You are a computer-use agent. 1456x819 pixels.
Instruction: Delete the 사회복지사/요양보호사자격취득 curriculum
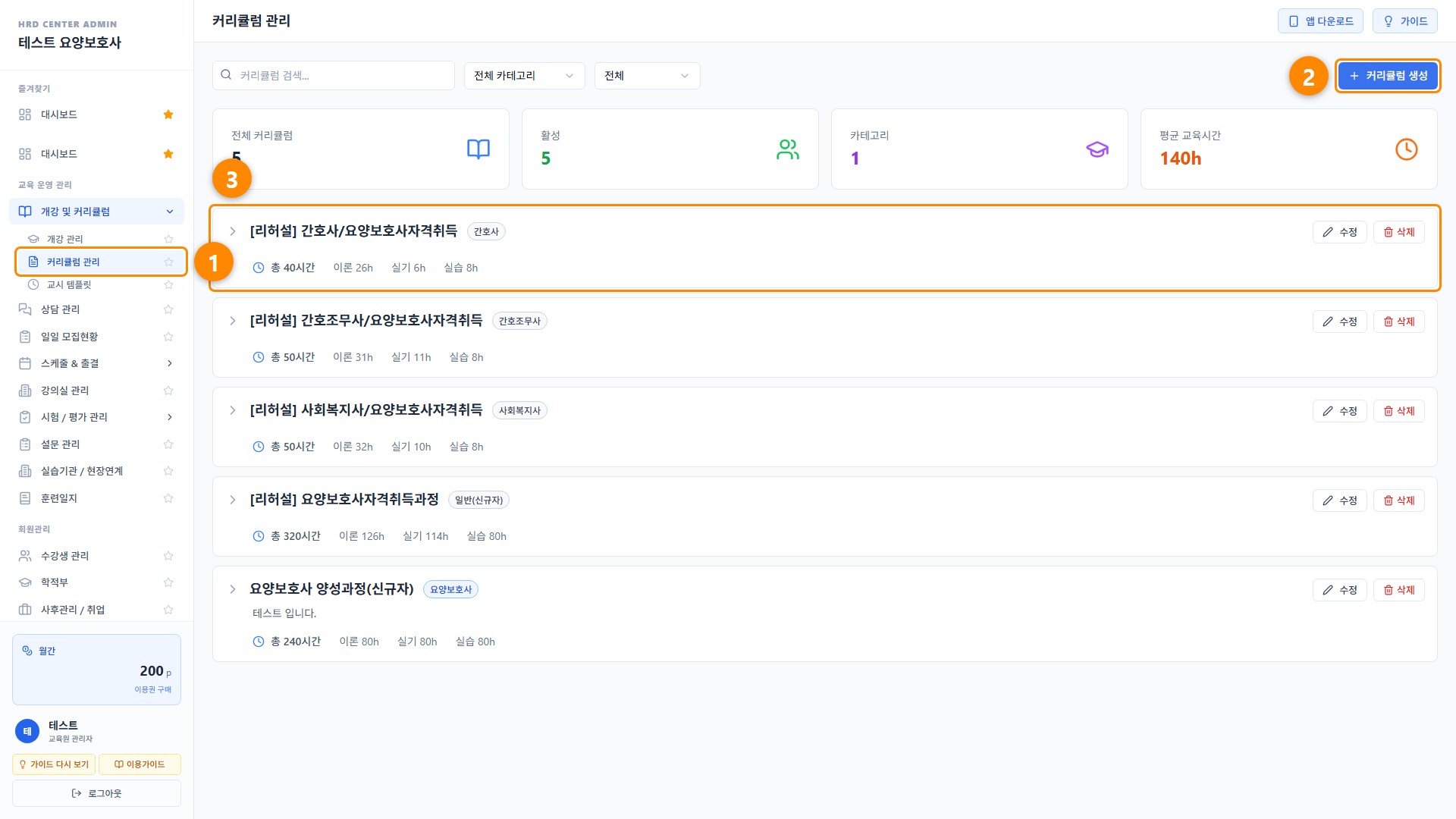point(1398,411)
